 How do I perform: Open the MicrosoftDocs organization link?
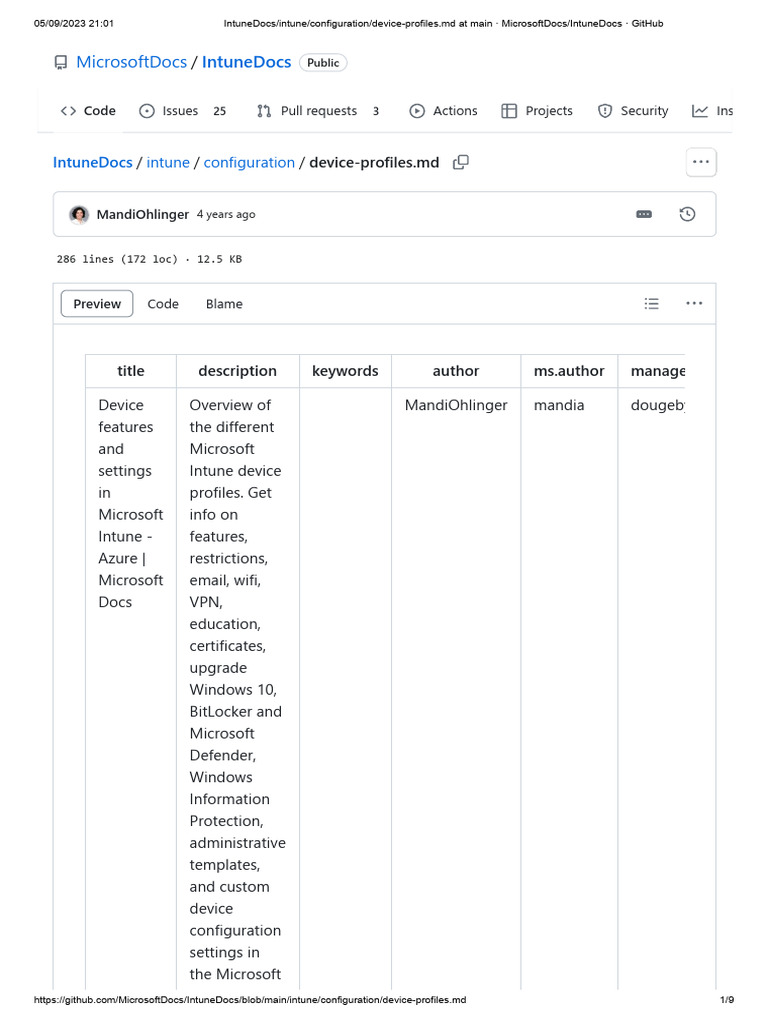click(131, 62)
